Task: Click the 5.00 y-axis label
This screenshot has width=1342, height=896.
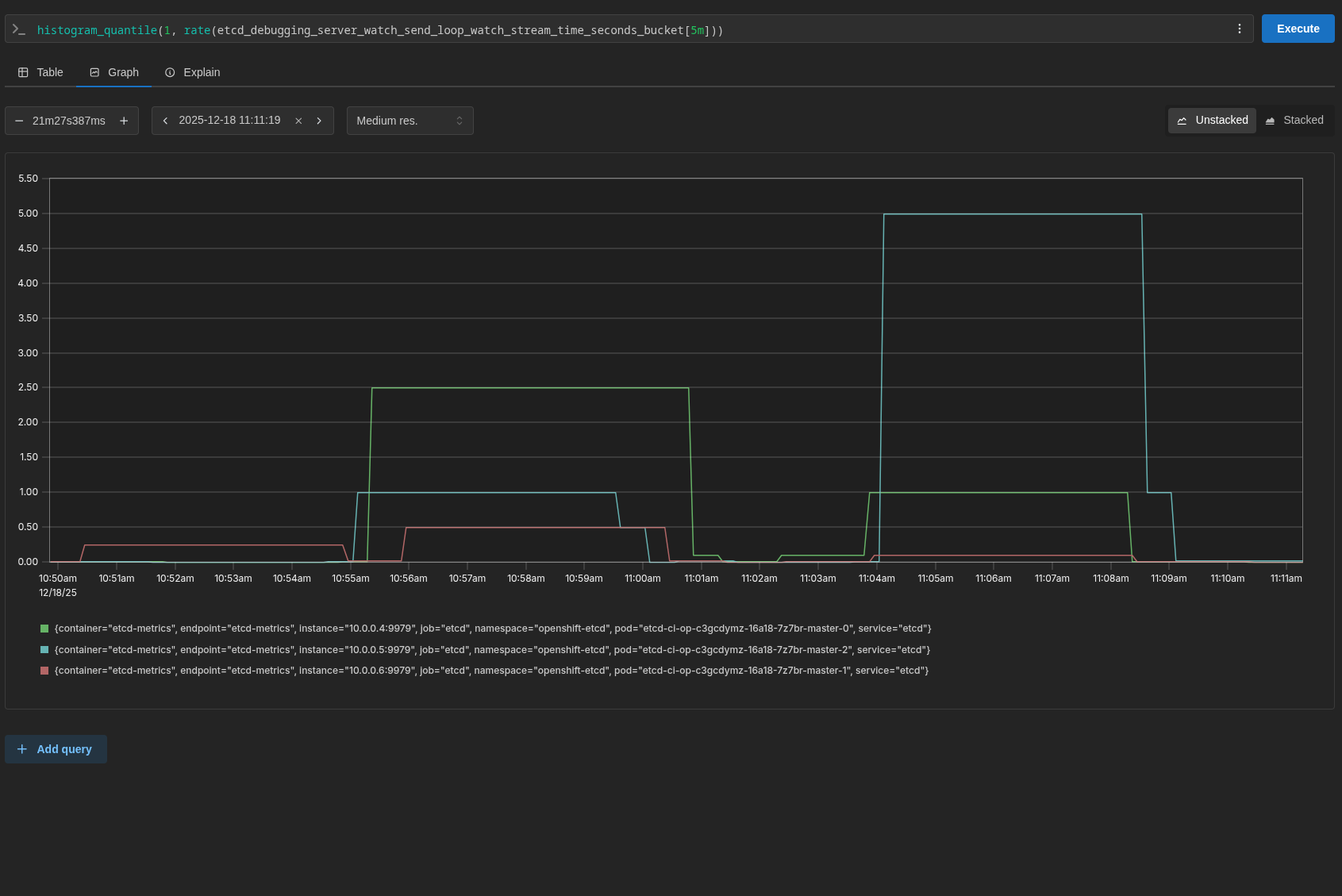Action: point(28,213)
